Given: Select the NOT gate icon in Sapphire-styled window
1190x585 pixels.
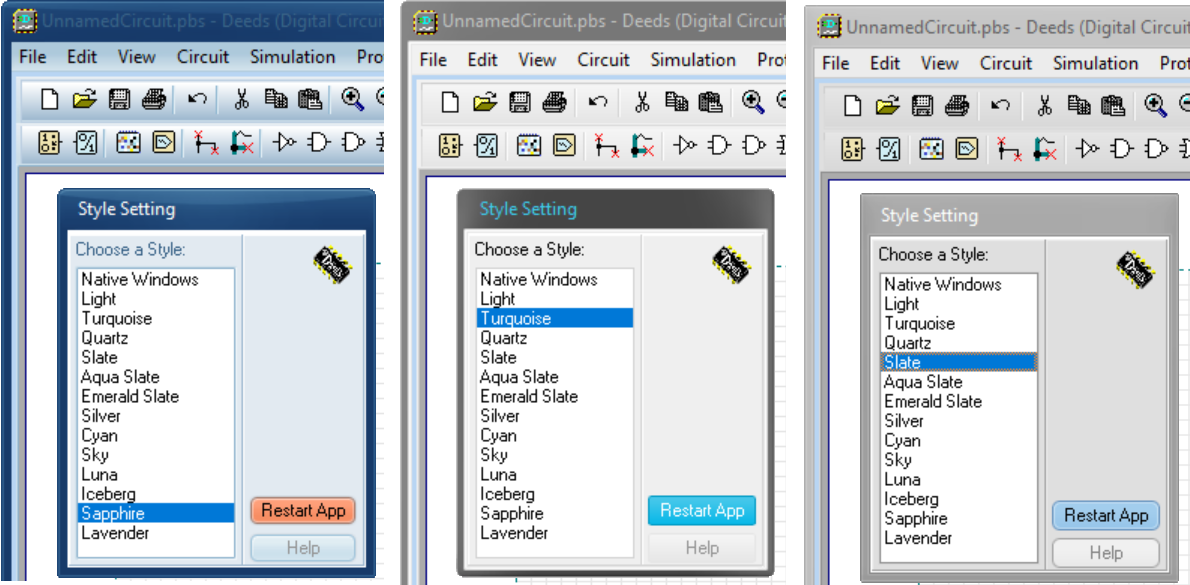Looking at the screenshot, I should pos(285,142).
